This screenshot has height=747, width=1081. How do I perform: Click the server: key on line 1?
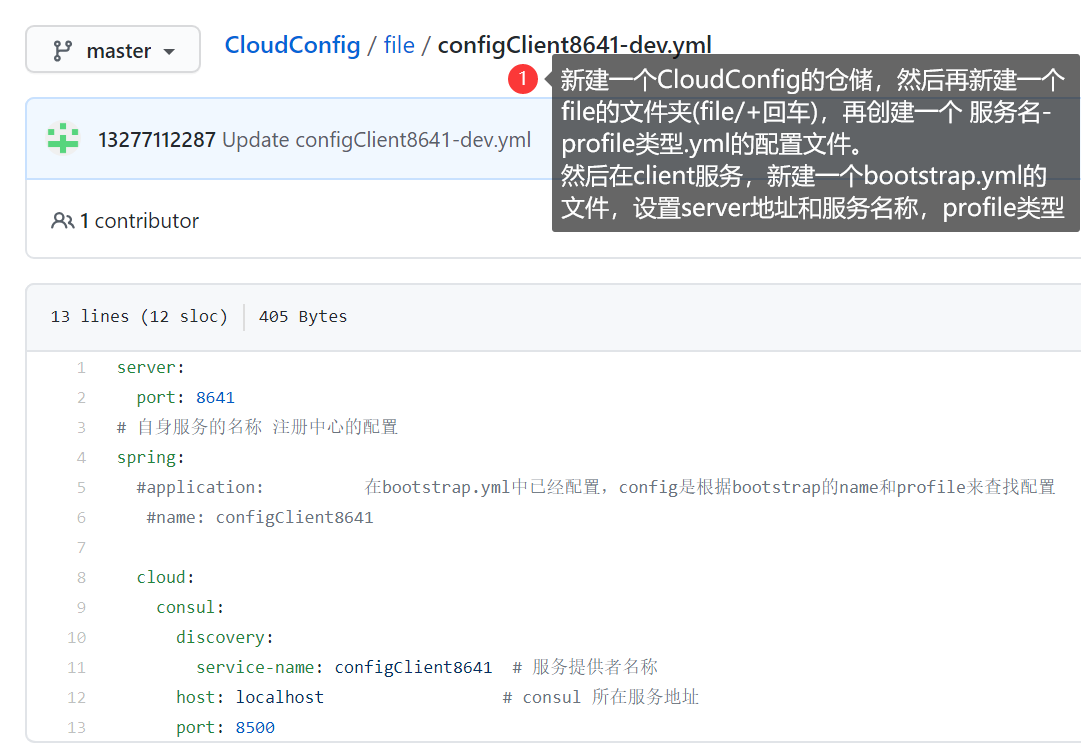(x=151, y=368)
